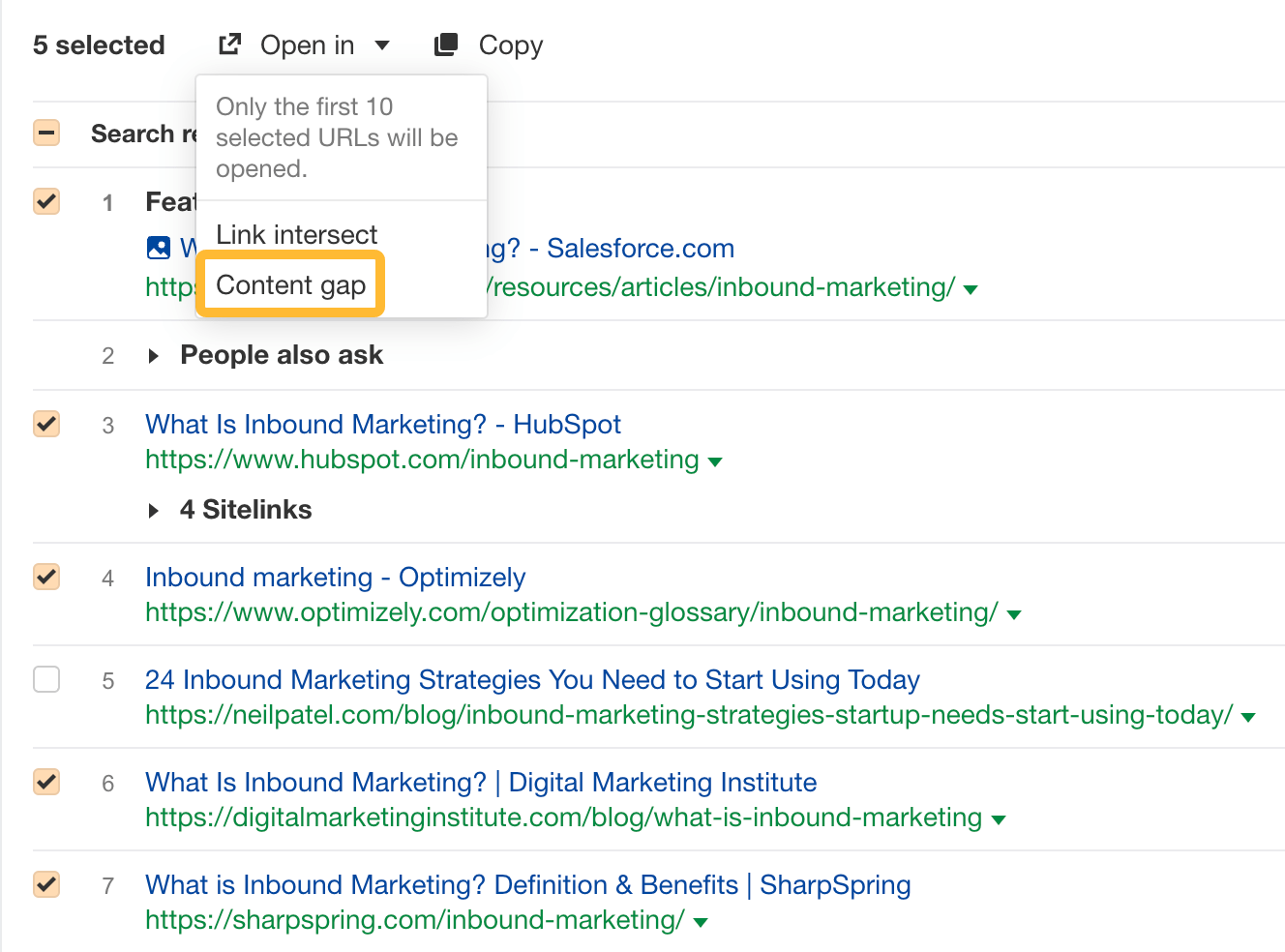1285x952 pixels.
Task: Select Link intersect from the menu
Action: [x=296, y=234]
